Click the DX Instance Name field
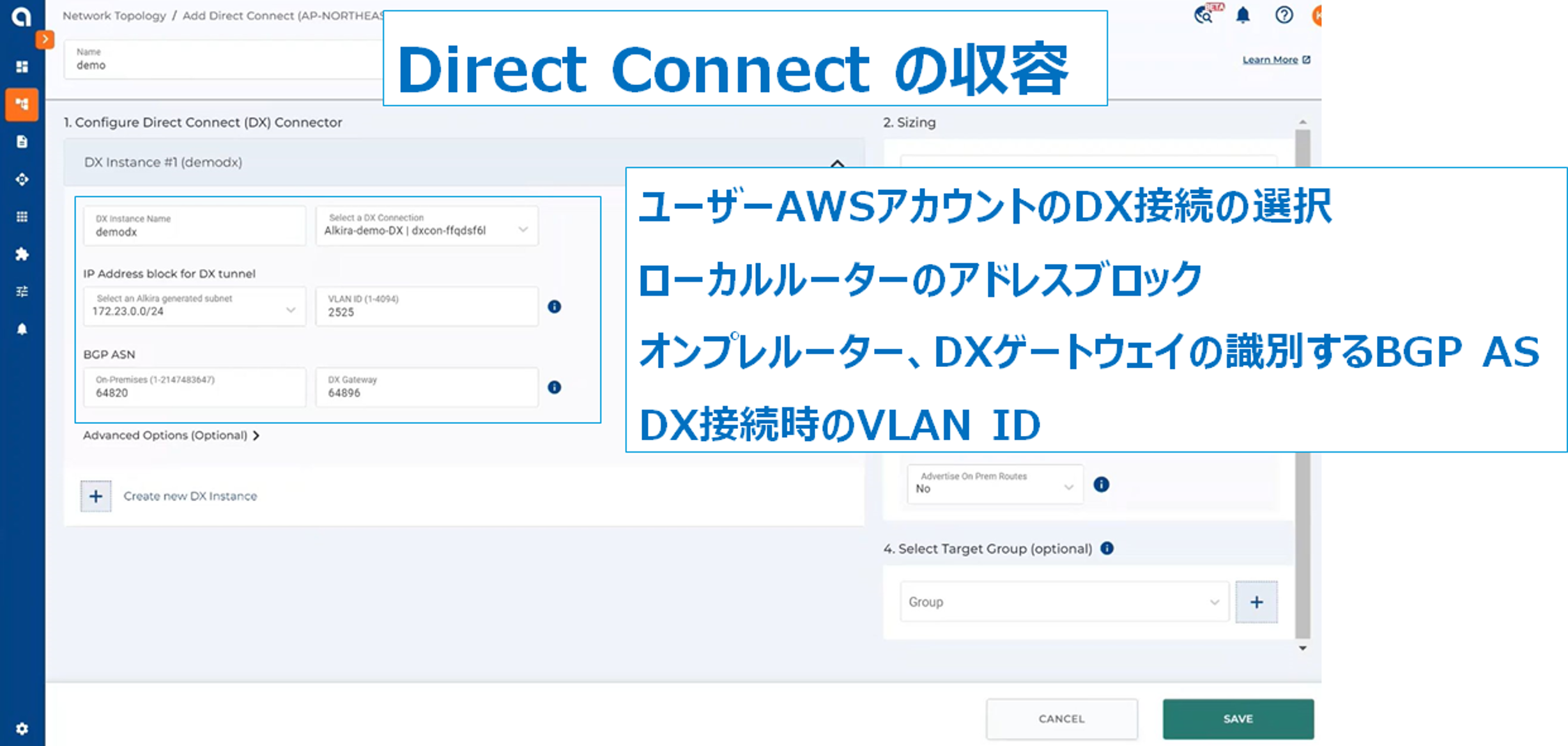The width and height of the screenshot is (1568, 746). pos(195,226)
